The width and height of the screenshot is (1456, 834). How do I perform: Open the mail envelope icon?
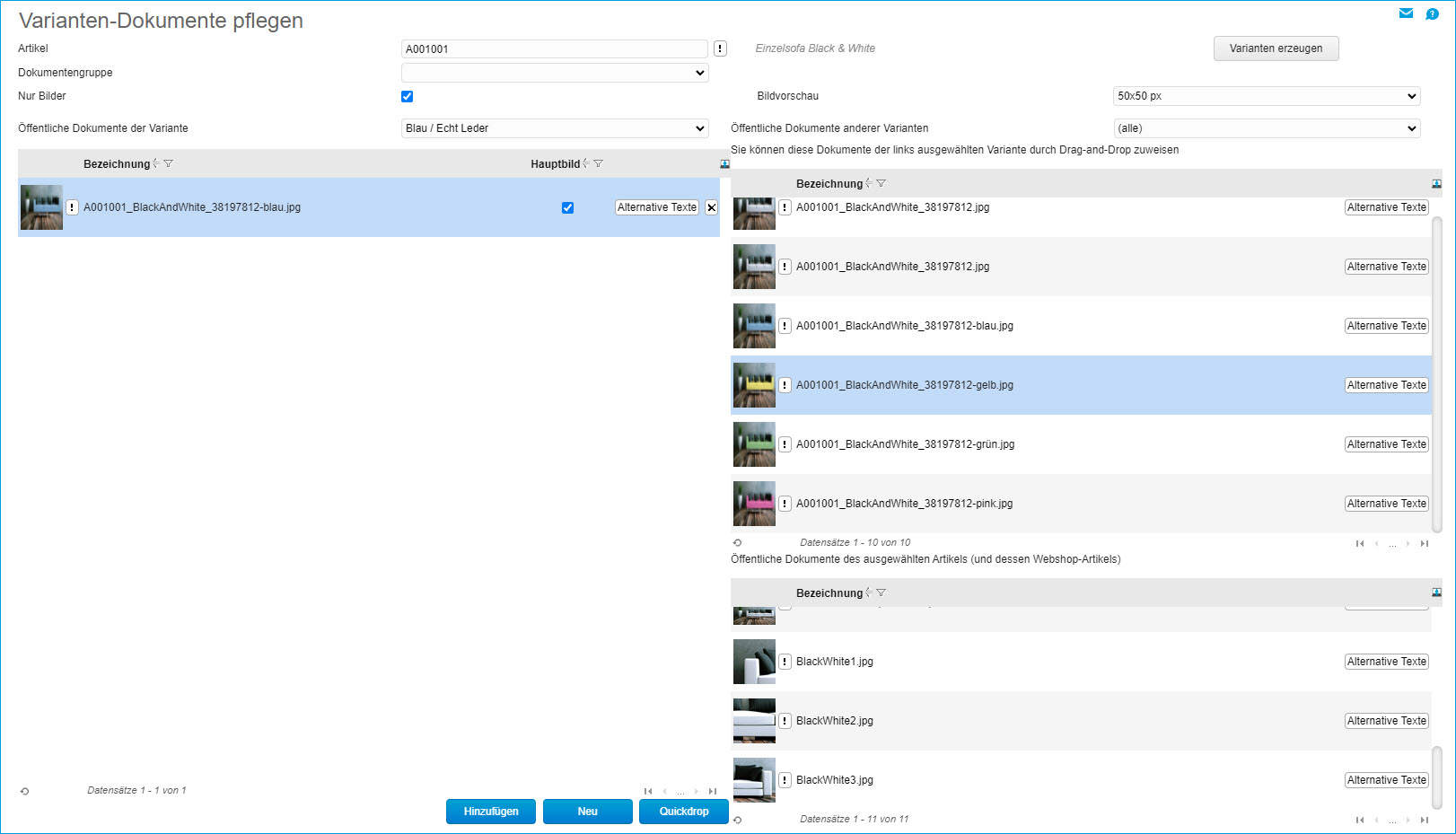[1406, 13]
